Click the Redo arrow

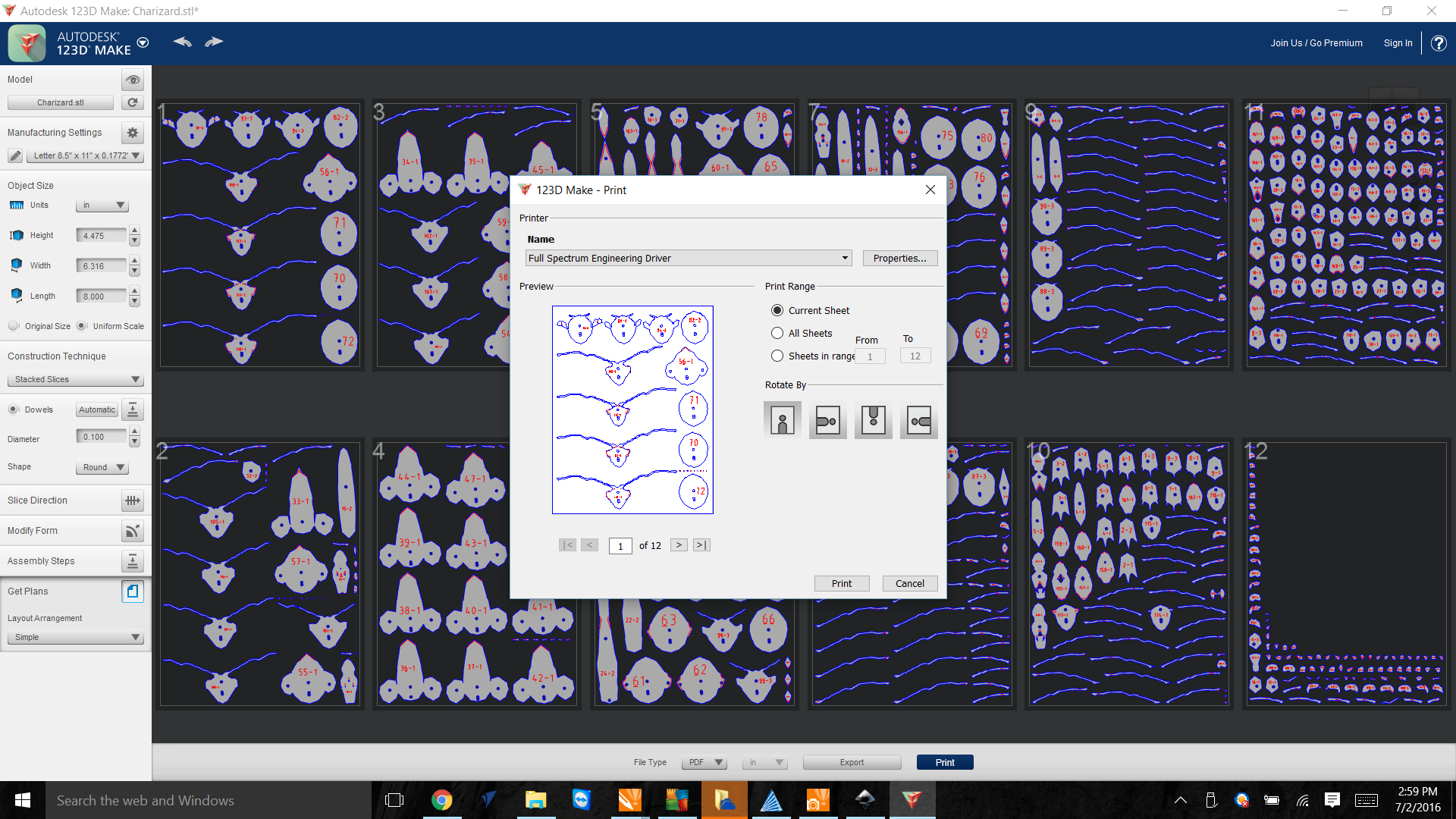(214, 42)
